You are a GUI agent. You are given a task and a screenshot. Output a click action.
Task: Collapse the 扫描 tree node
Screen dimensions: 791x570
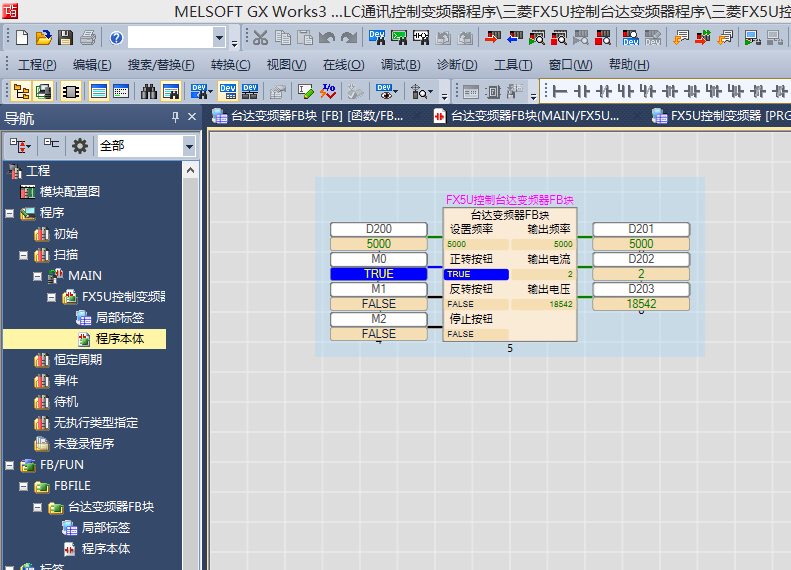point(23,256)
